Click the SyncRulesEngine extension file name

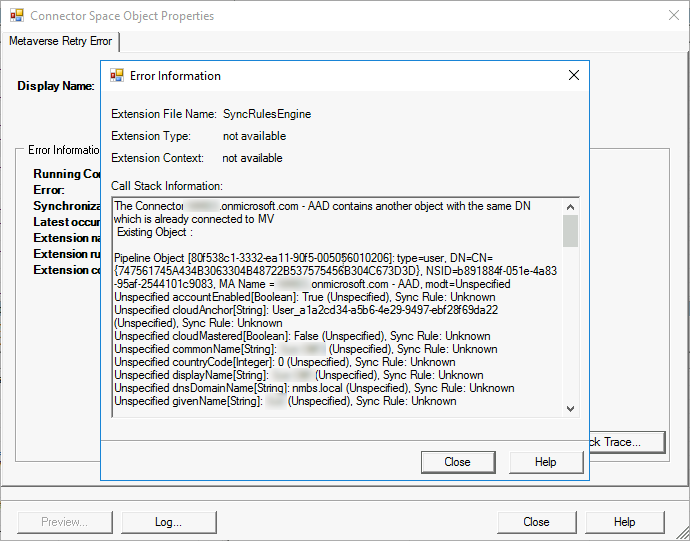point(267,114)
